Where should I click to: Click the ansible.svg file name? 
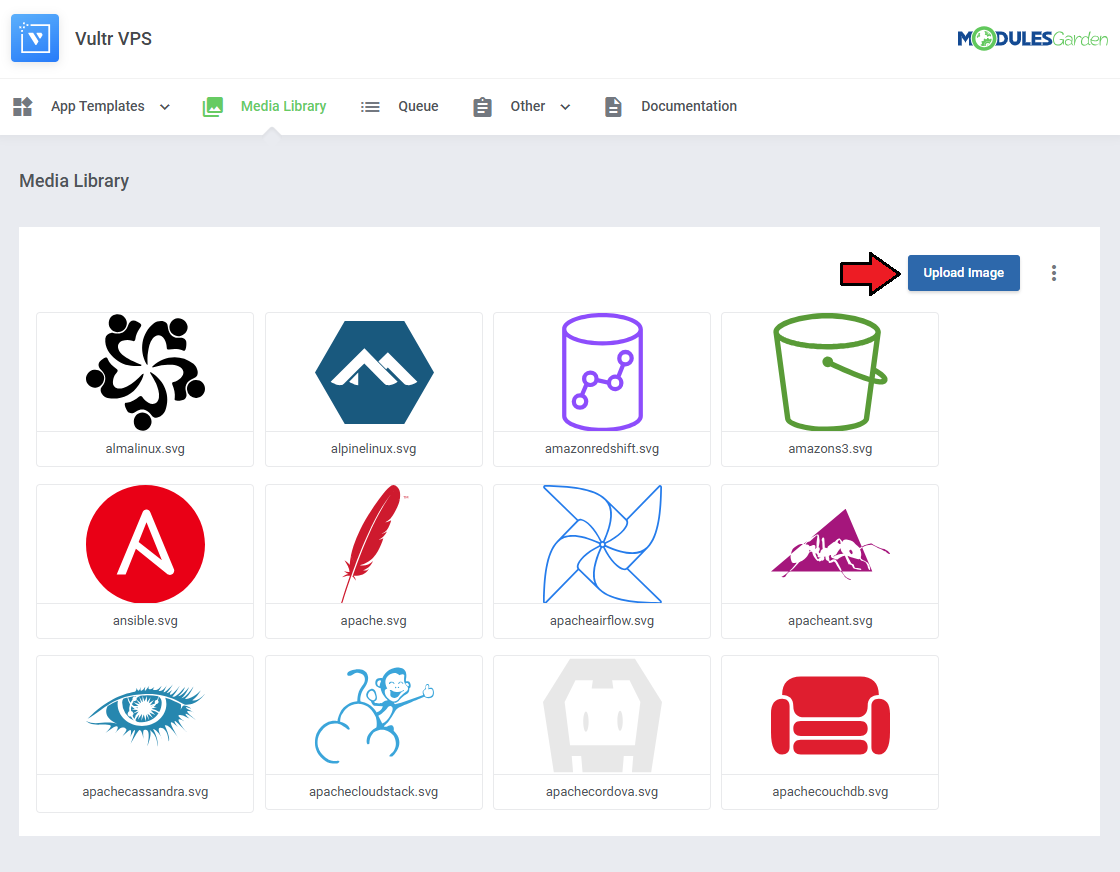(x=145, y=621)
